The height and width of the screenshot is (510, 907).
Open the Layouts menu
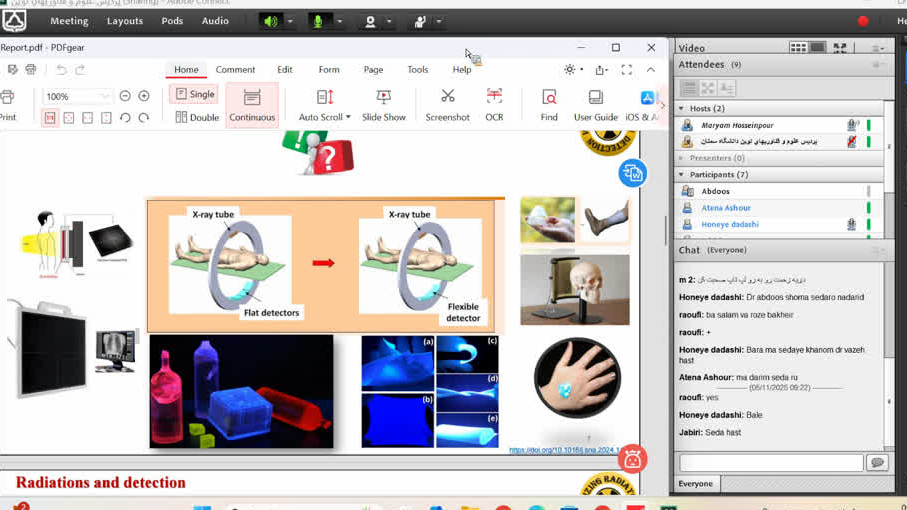[x=125, y=21]
